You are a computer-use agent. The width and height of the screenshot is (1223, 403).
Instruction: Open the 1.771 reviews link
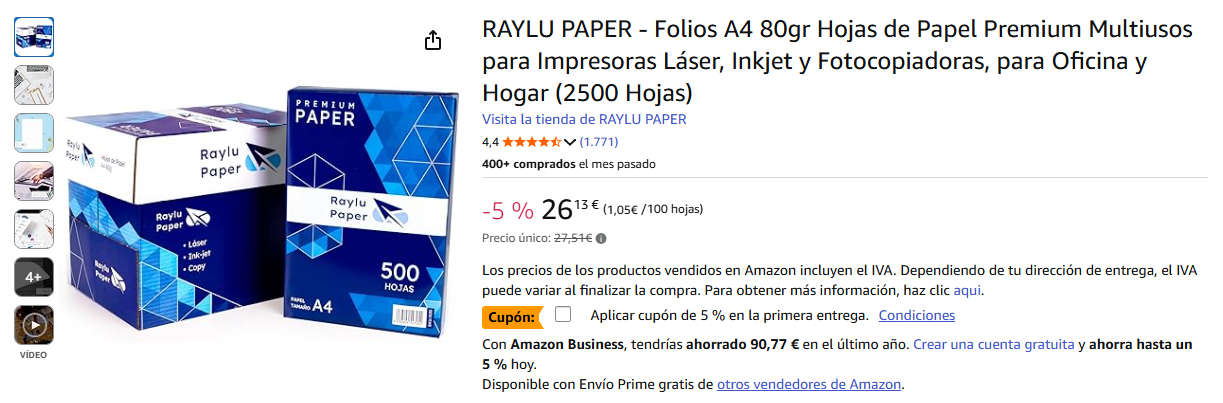[x=599, y=142]
